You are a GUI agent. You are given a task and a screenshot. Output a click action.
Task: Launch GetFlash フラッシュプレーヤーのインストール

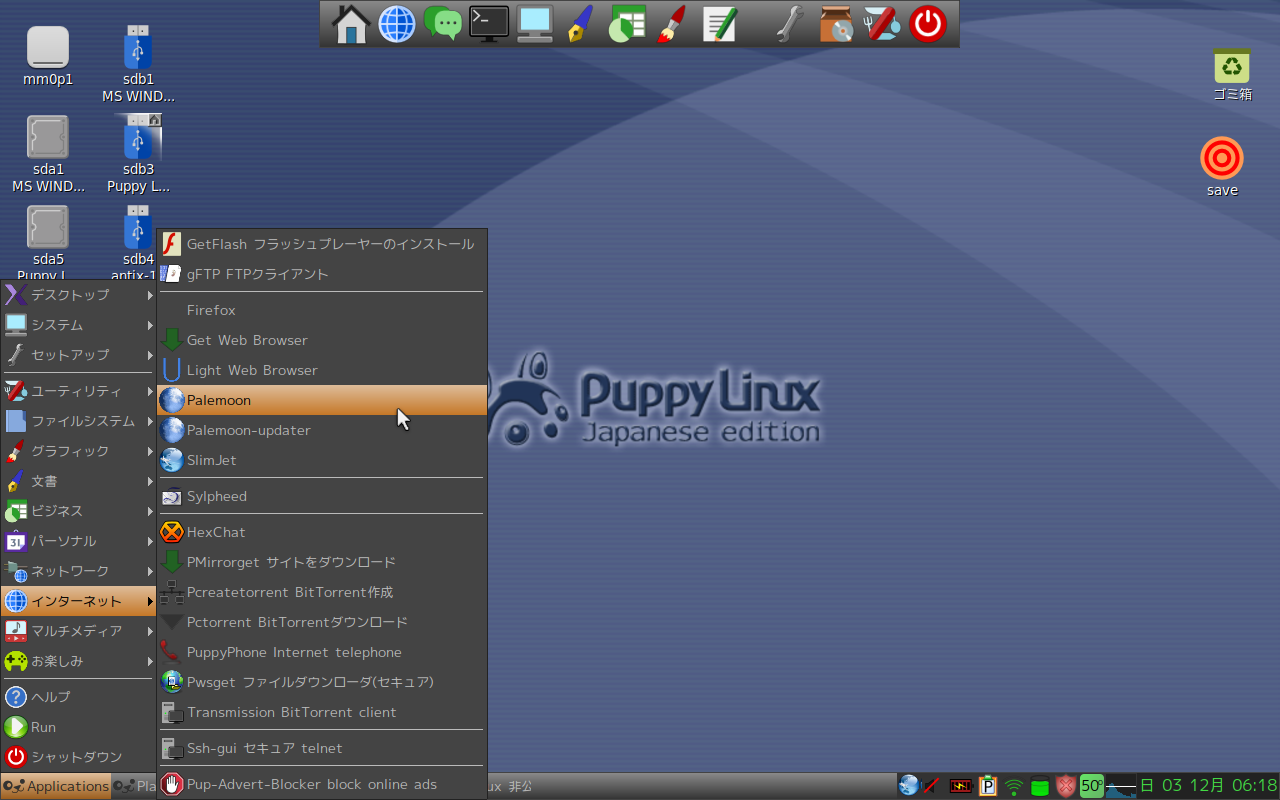click(x=322, y=244)
